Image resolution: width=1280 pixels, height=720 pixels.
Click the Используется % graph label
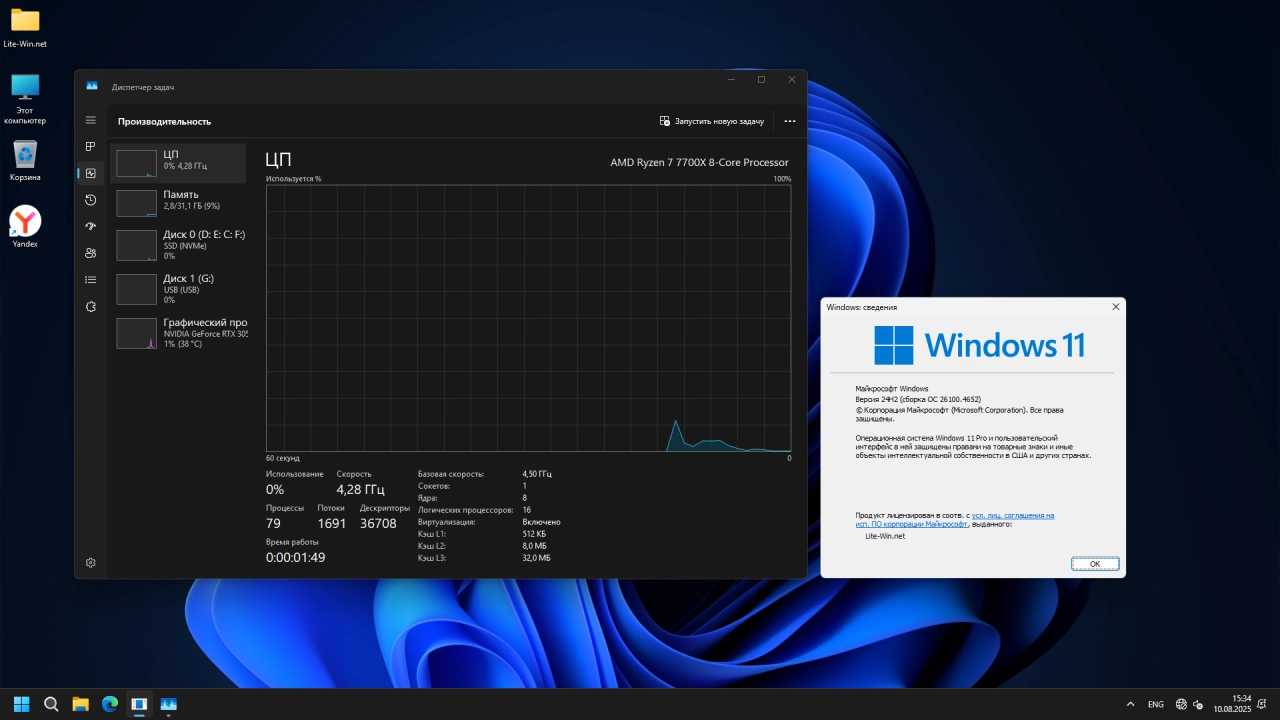(x=294, y=179)
